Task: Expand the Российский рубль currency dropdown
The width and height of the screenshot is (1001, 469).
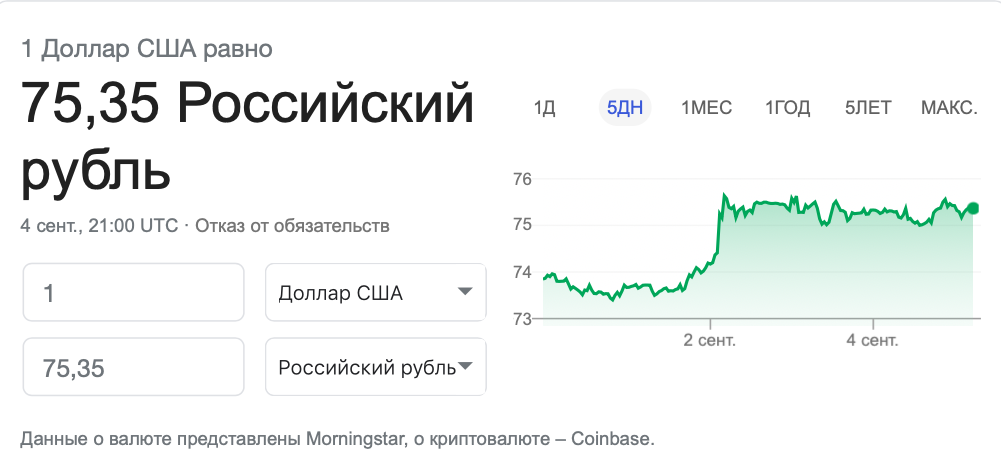Action: tap(375, 367)
